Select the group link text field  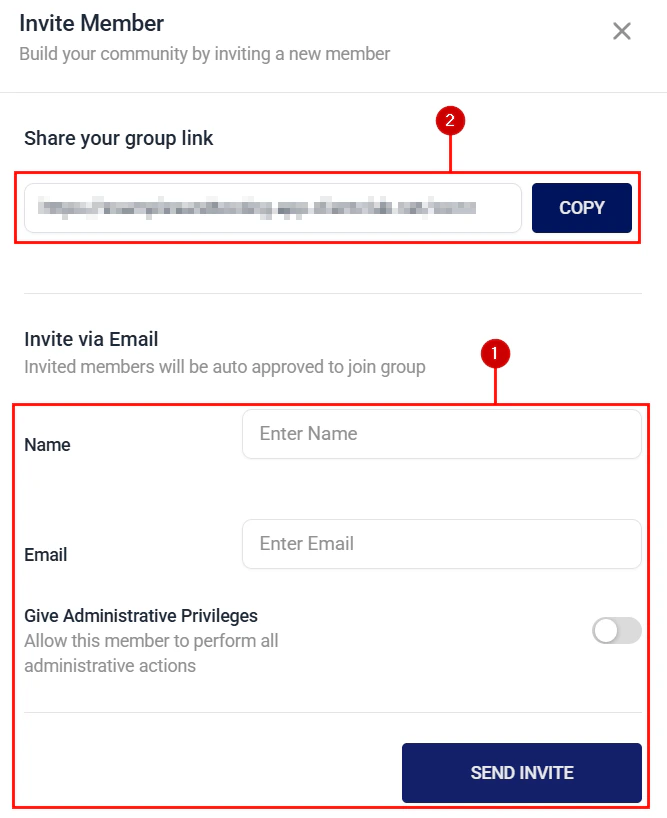(272, 208)
